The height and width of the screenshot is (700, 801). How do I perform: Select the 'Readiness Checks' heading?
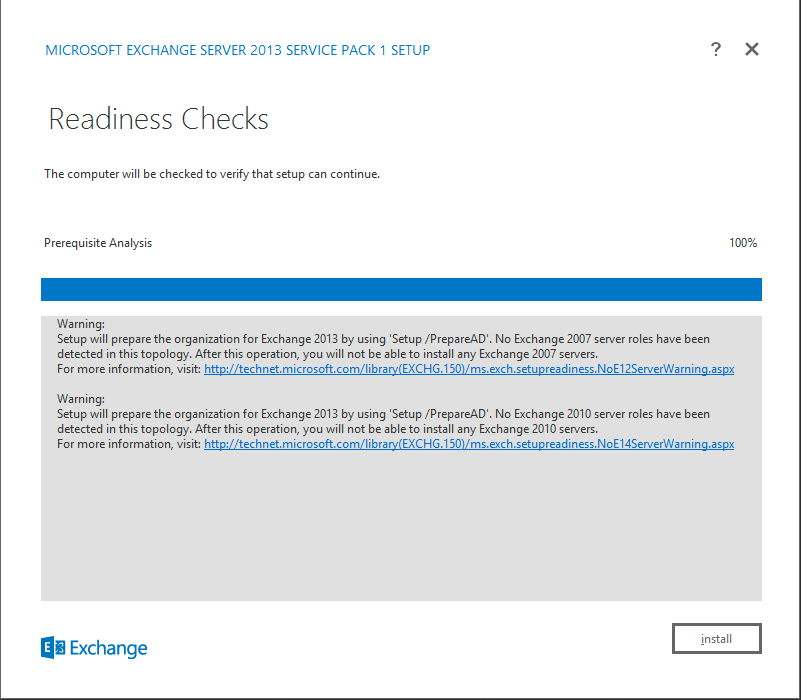tap(158, 119)
